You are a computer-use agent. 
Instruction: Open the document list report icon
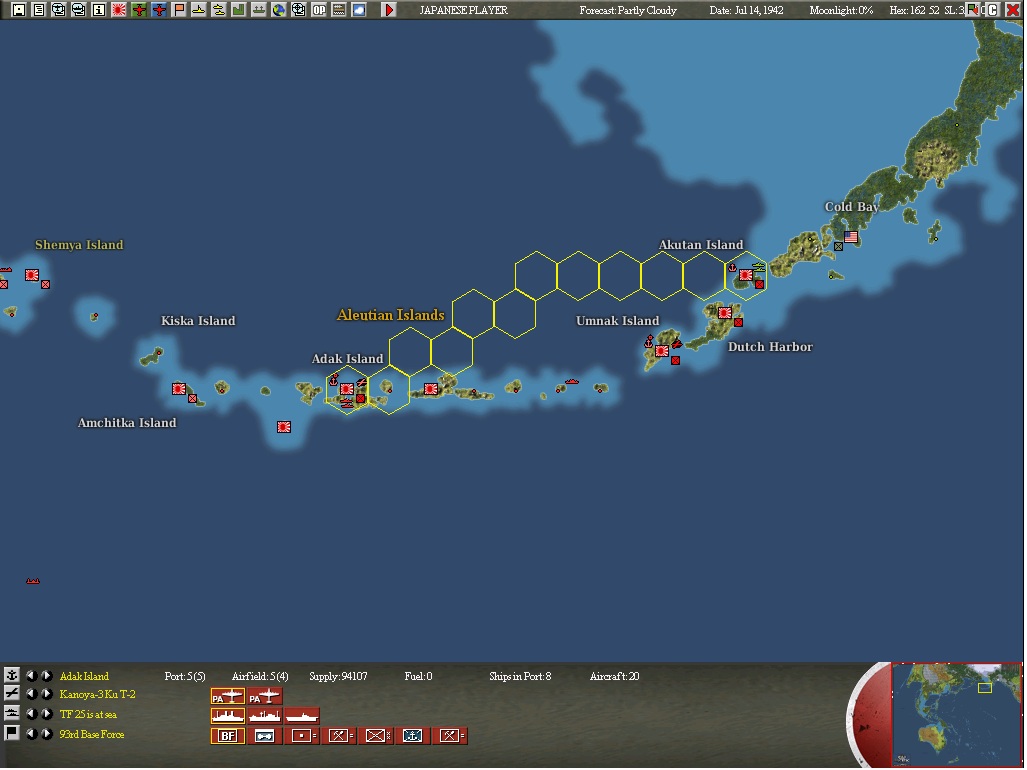39,10
